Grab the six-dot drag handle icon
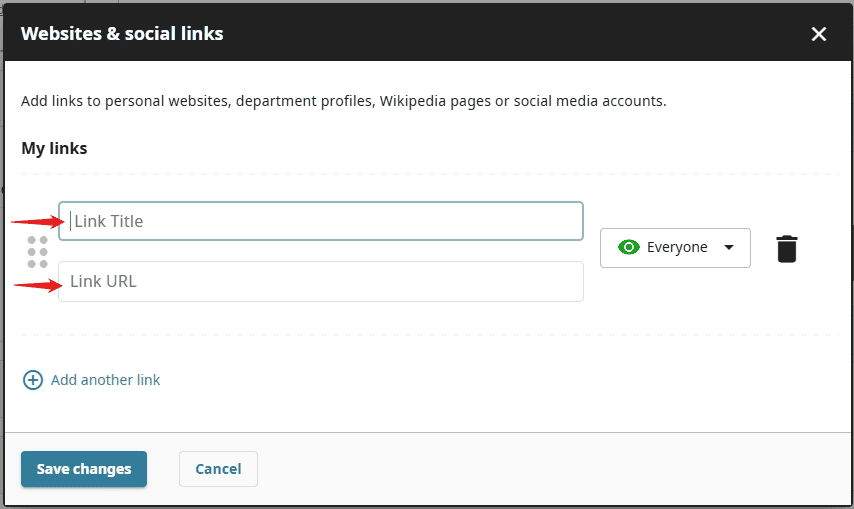Screen dimensions: 854x509 point(38,252)
